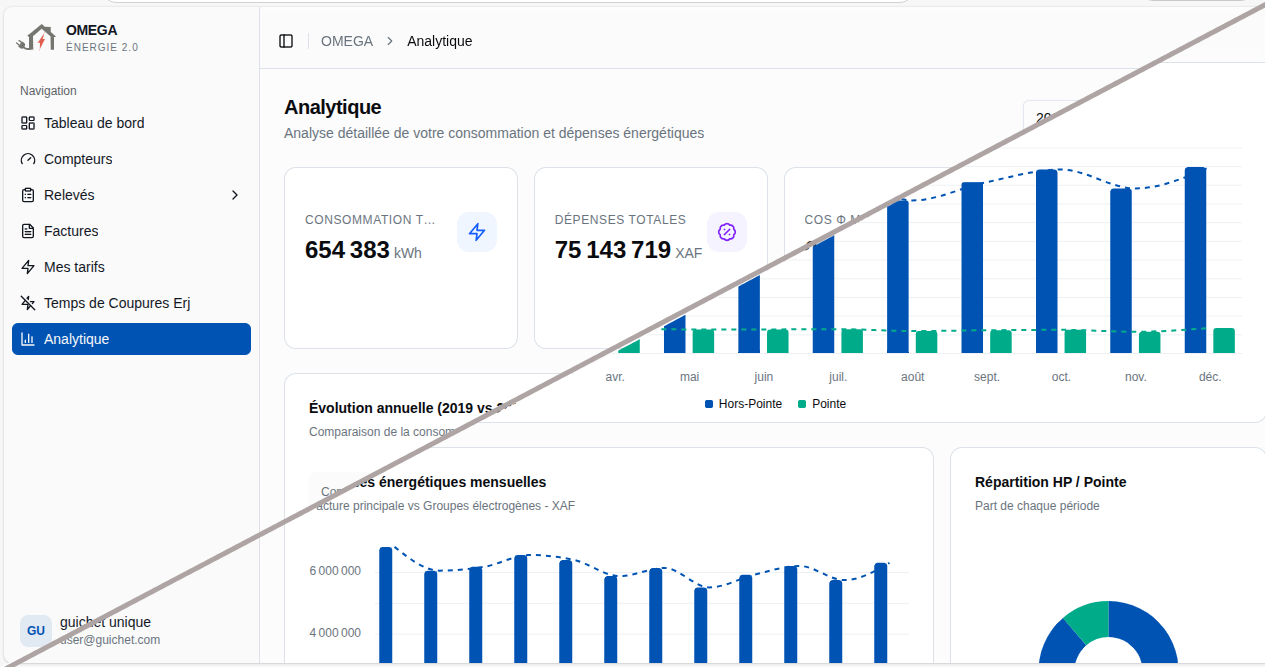Click the guichet unique user name
1265x667 pixels.
click(x=105, y=622)
